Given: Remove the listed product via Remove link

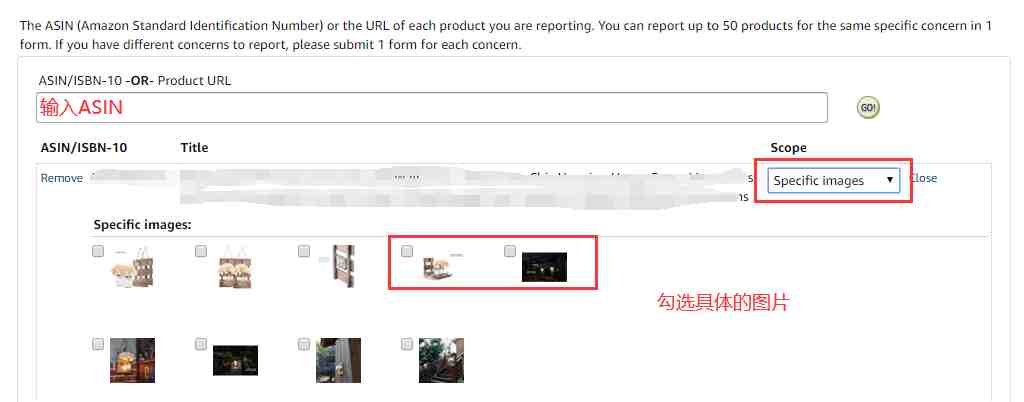Looking at the screenshot, I should pyautogui.click(x=61, y=178).
